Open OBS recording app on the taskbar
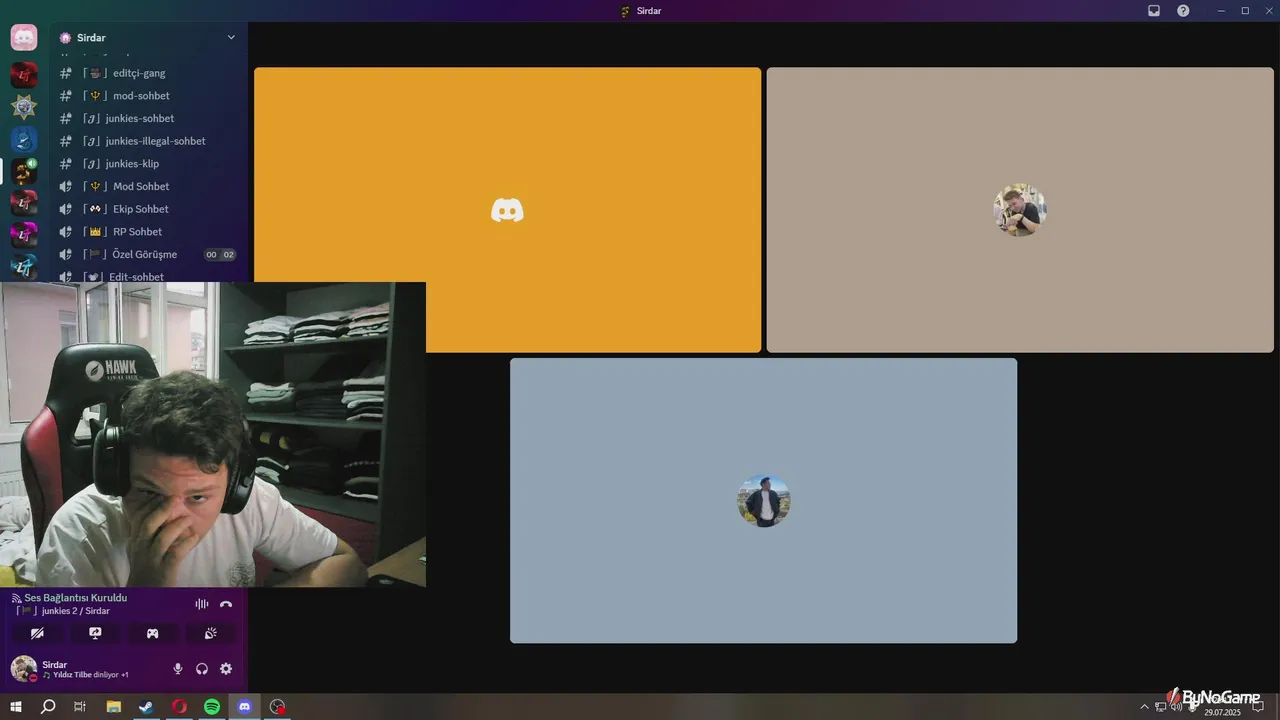The width and height of the screenshot is (1280, 720). coord(278,707)
